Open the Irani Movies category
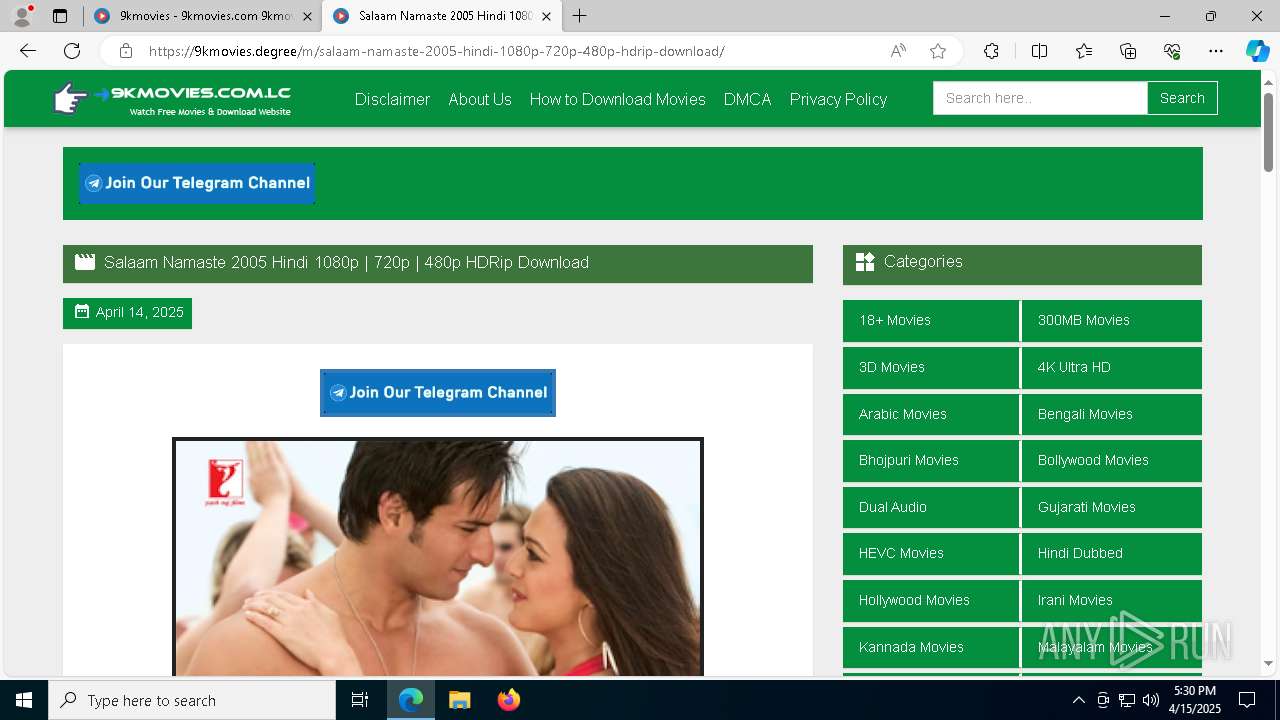Viewport: 1280px width, 720px height. [x=1112, y=601]
